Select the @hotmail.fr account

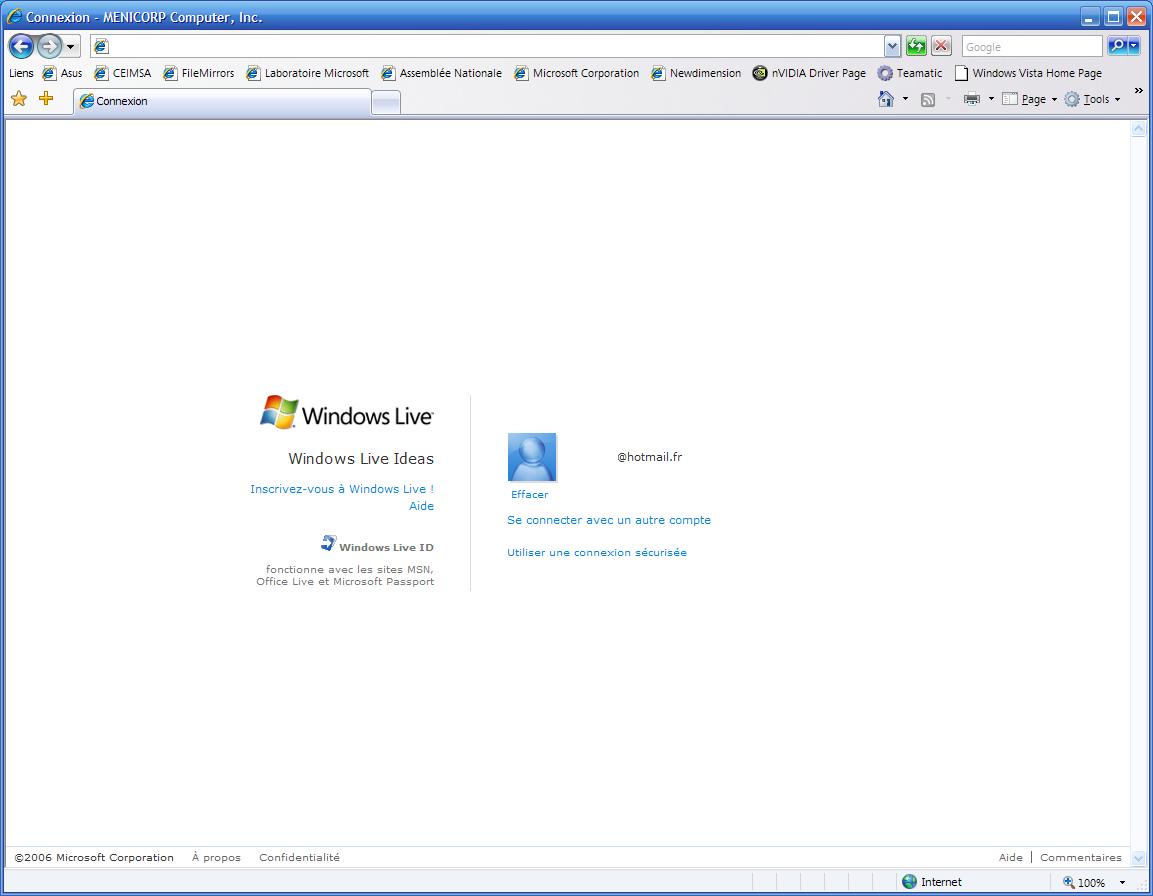[x=649, y=457]
